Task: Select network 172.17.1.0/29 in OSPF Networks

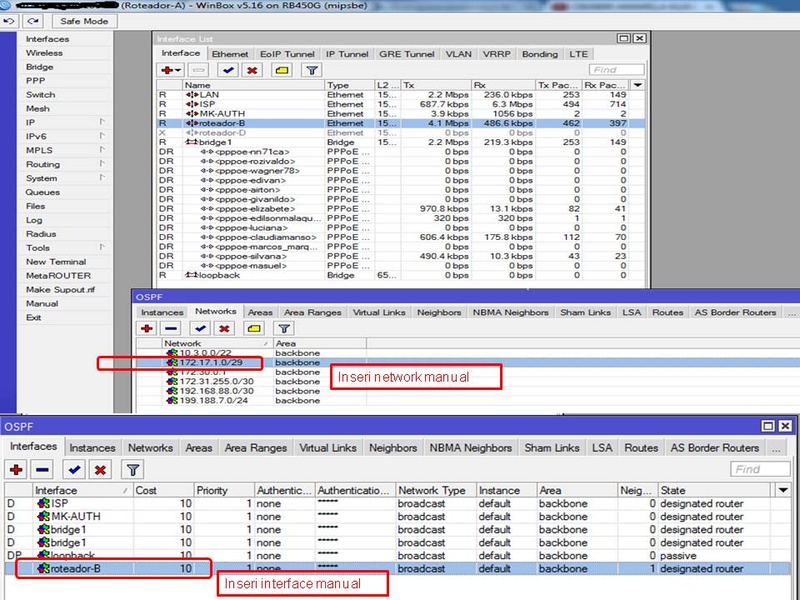Action: pos(467,362)
